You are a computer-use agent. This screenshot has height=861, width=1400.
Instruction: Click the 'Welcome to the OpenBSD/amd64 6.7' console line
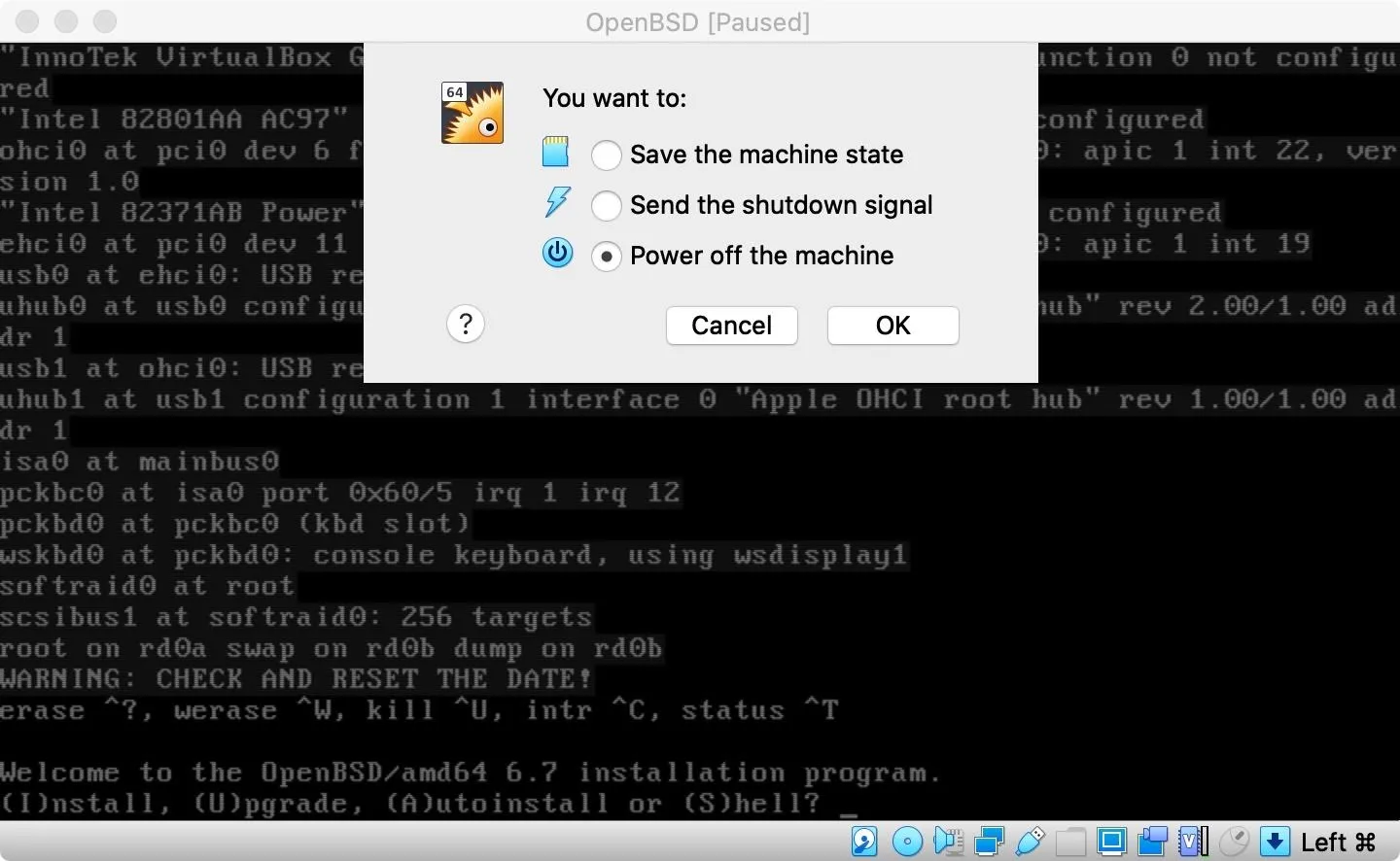coord(471,774)
